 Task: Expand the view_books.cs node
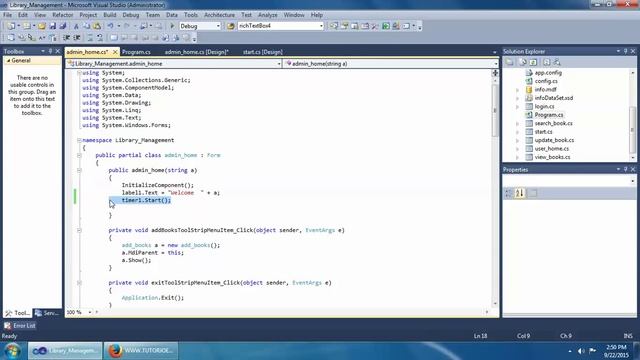coord(518,157)
